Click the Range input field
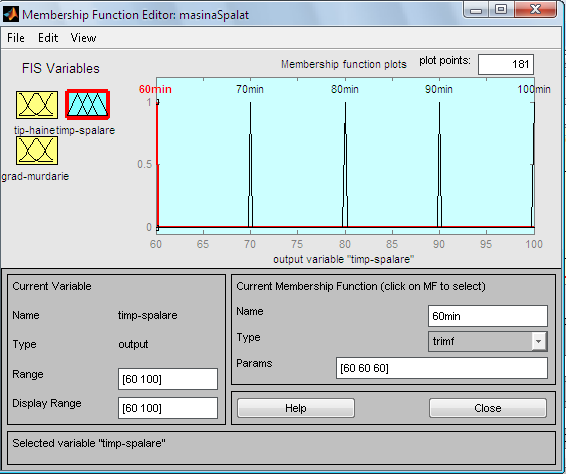 (x=168, y=379)
